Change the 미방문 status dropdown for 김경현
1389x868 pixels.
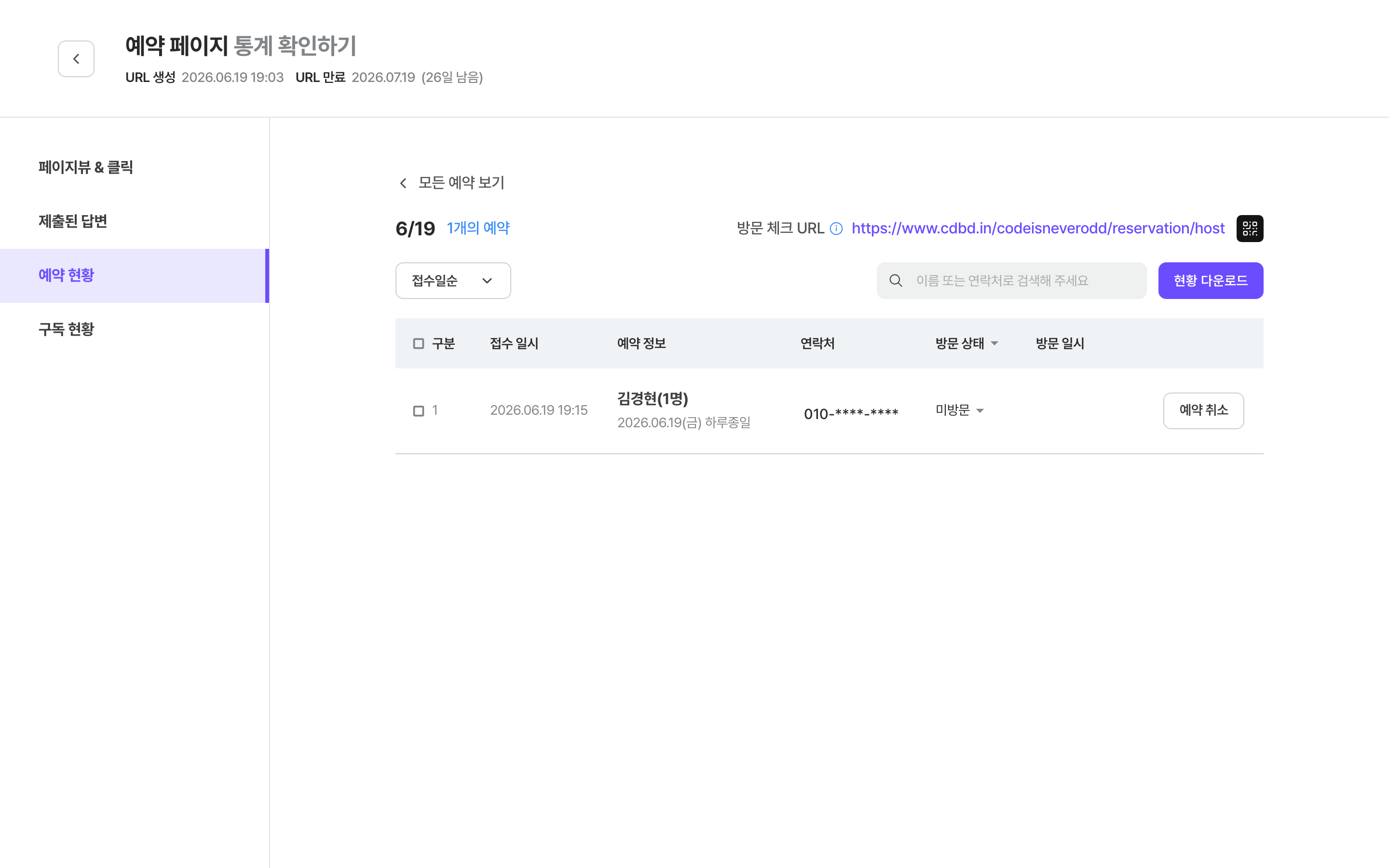(x=960, y=410)
